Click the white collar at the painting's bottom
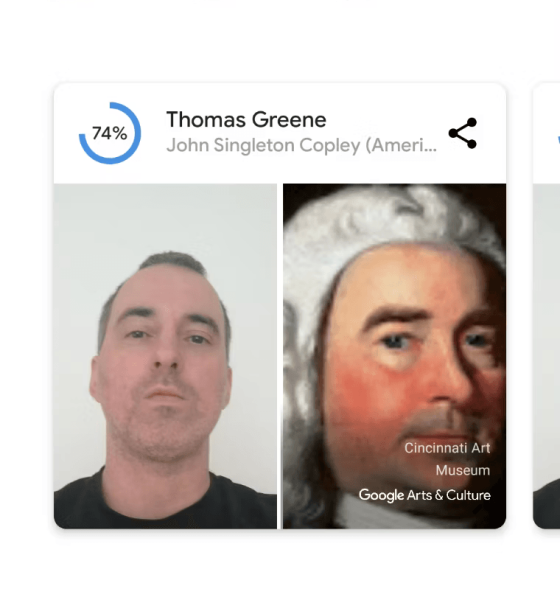This screenshot has width=560, height=600. pyautogui.click(x=383, y=515)
